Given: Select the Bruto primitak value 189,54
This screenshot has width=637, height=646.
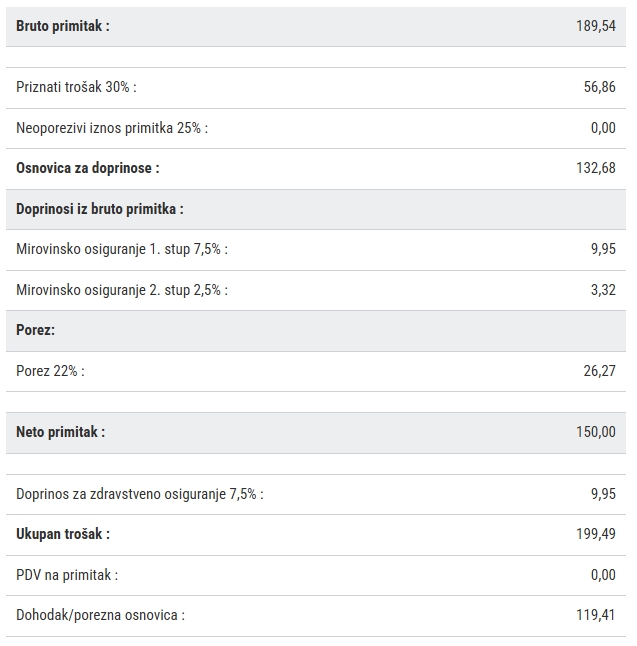Looking at the screenshot, I should (596, 26).
